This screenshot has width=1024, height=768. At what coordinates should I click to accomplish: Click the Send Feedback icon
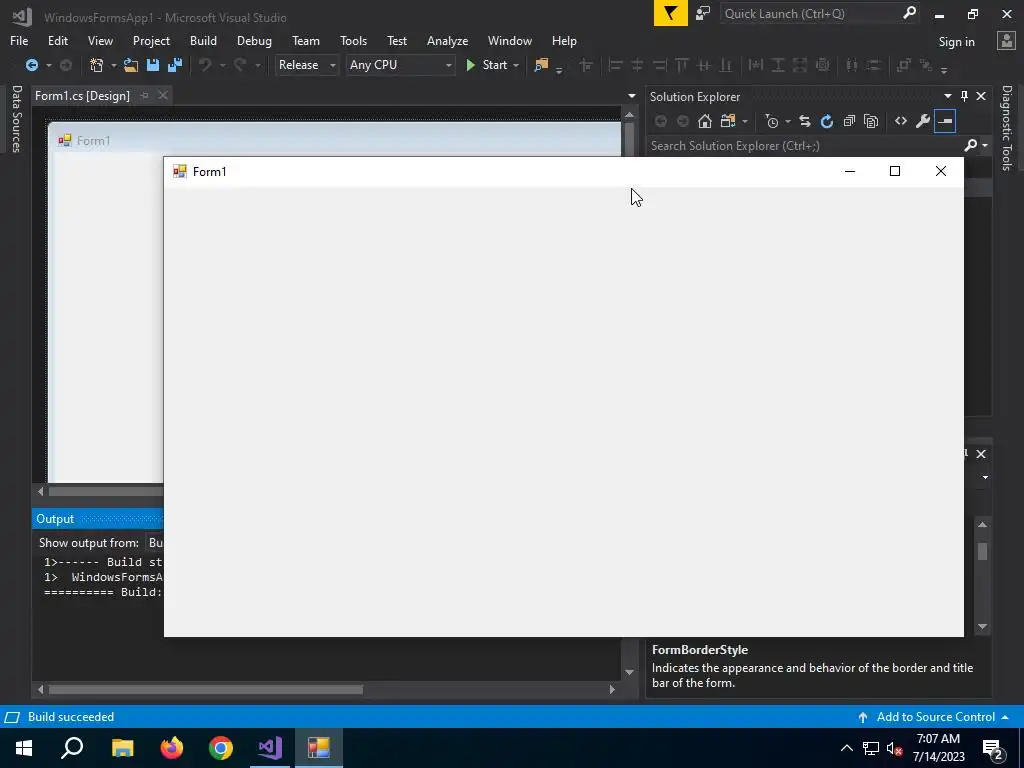[703, 13]
